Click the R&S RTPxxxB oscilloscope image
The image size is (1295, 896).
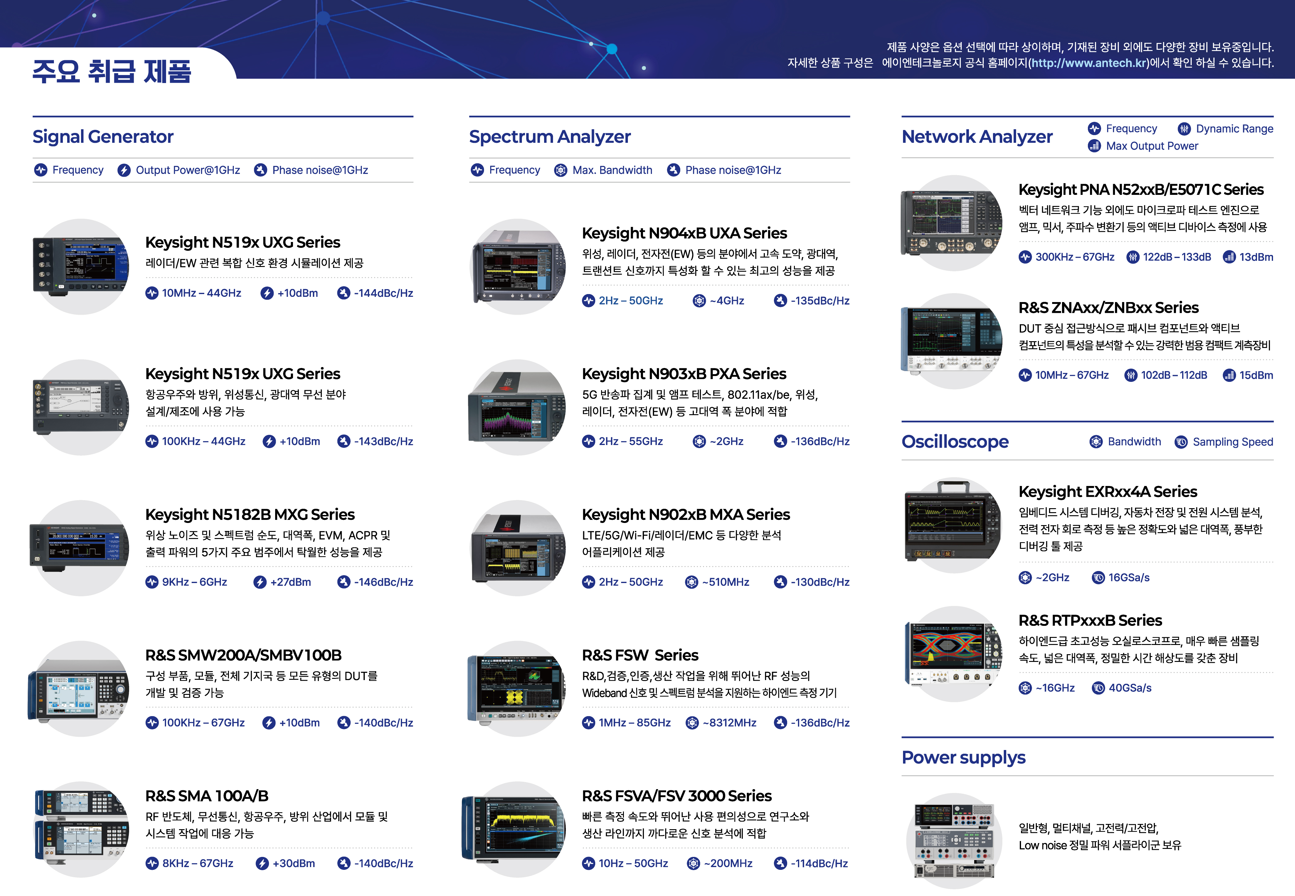click(953, 654)
